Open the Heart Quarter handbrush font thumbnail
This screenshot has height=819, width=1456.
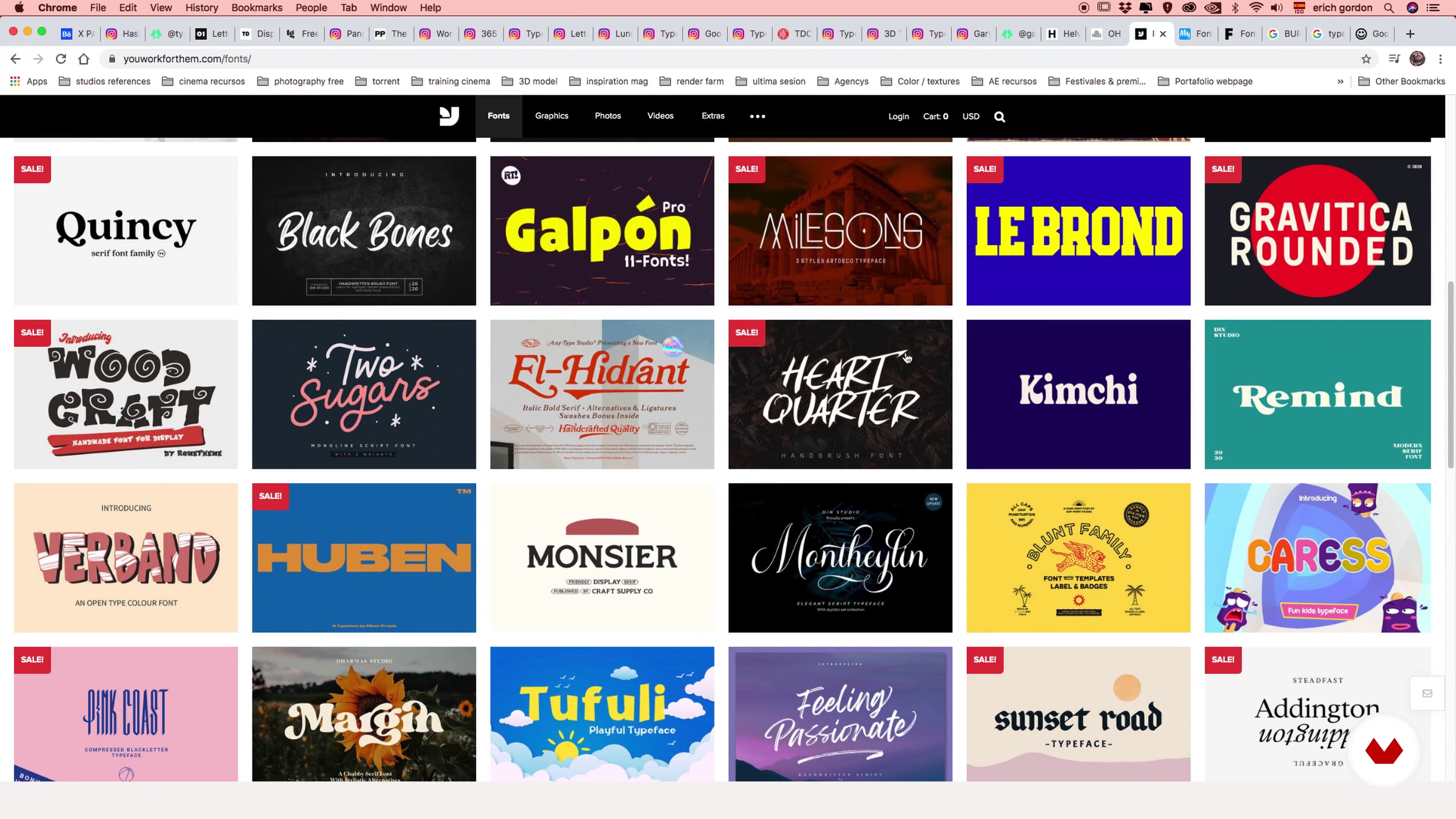coord(840,394)
